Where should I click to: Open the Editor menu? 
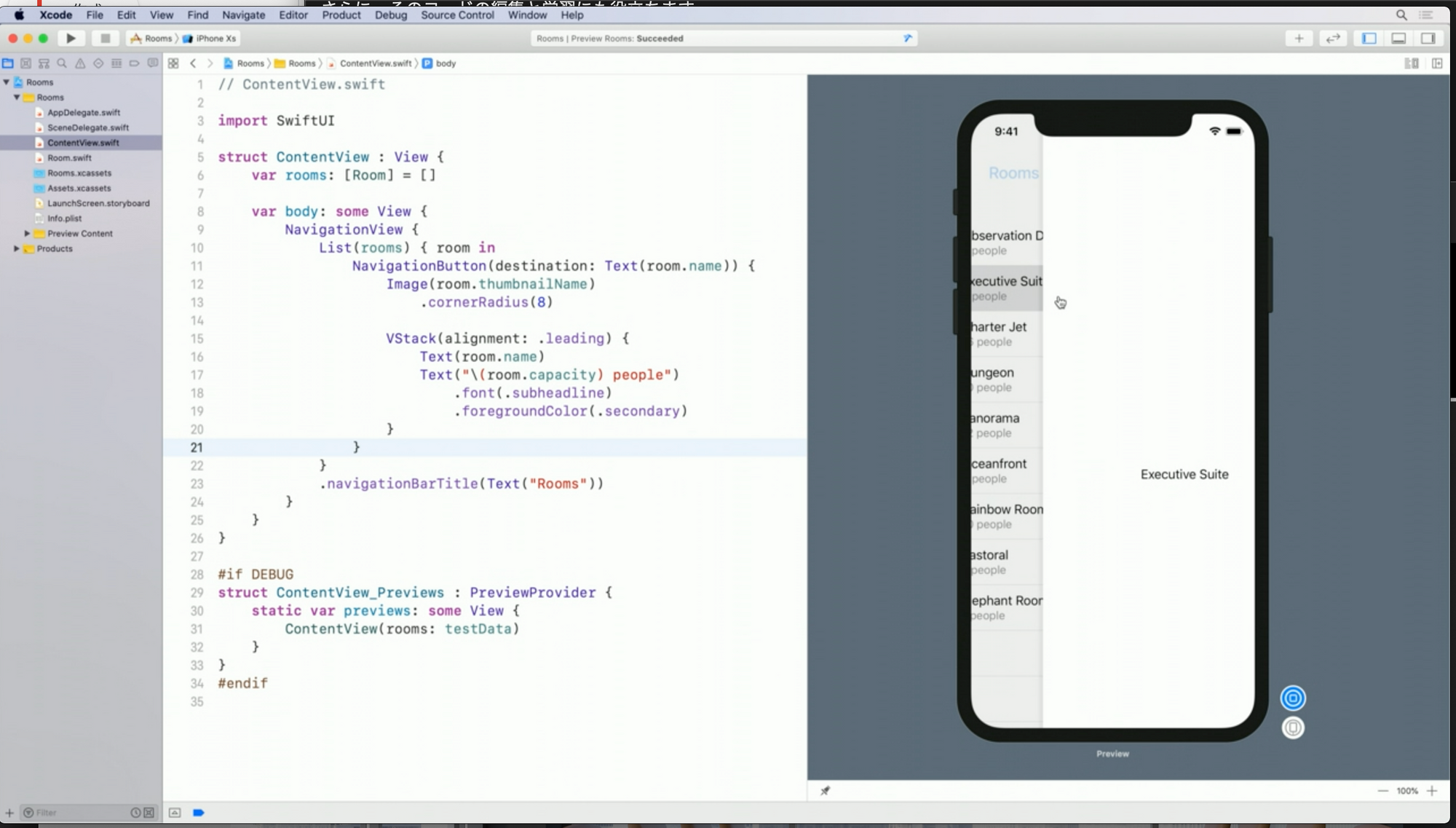coord(293,15)
